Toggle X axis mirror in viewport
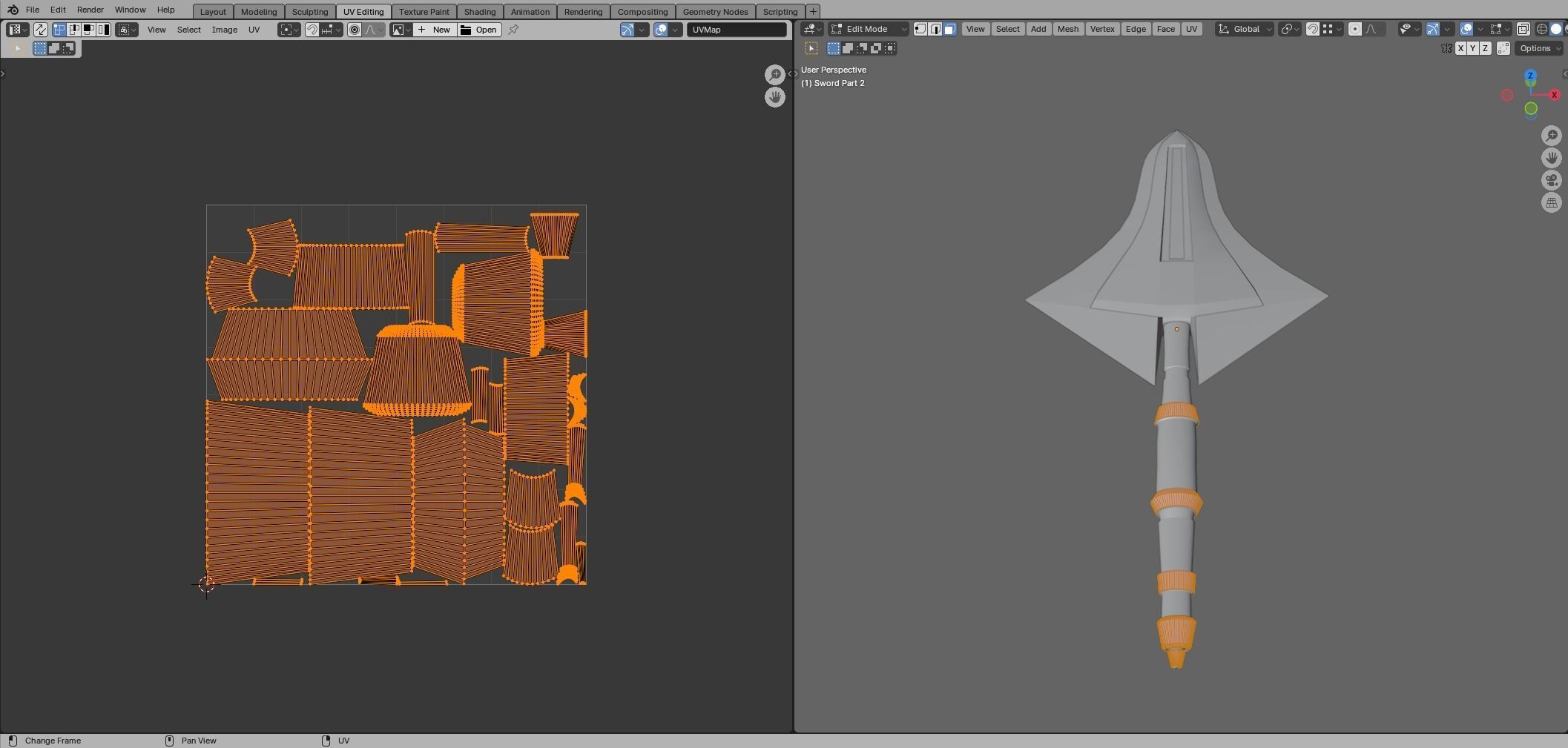Viewport: 1568px width, 748px height. click(1460, 48)
